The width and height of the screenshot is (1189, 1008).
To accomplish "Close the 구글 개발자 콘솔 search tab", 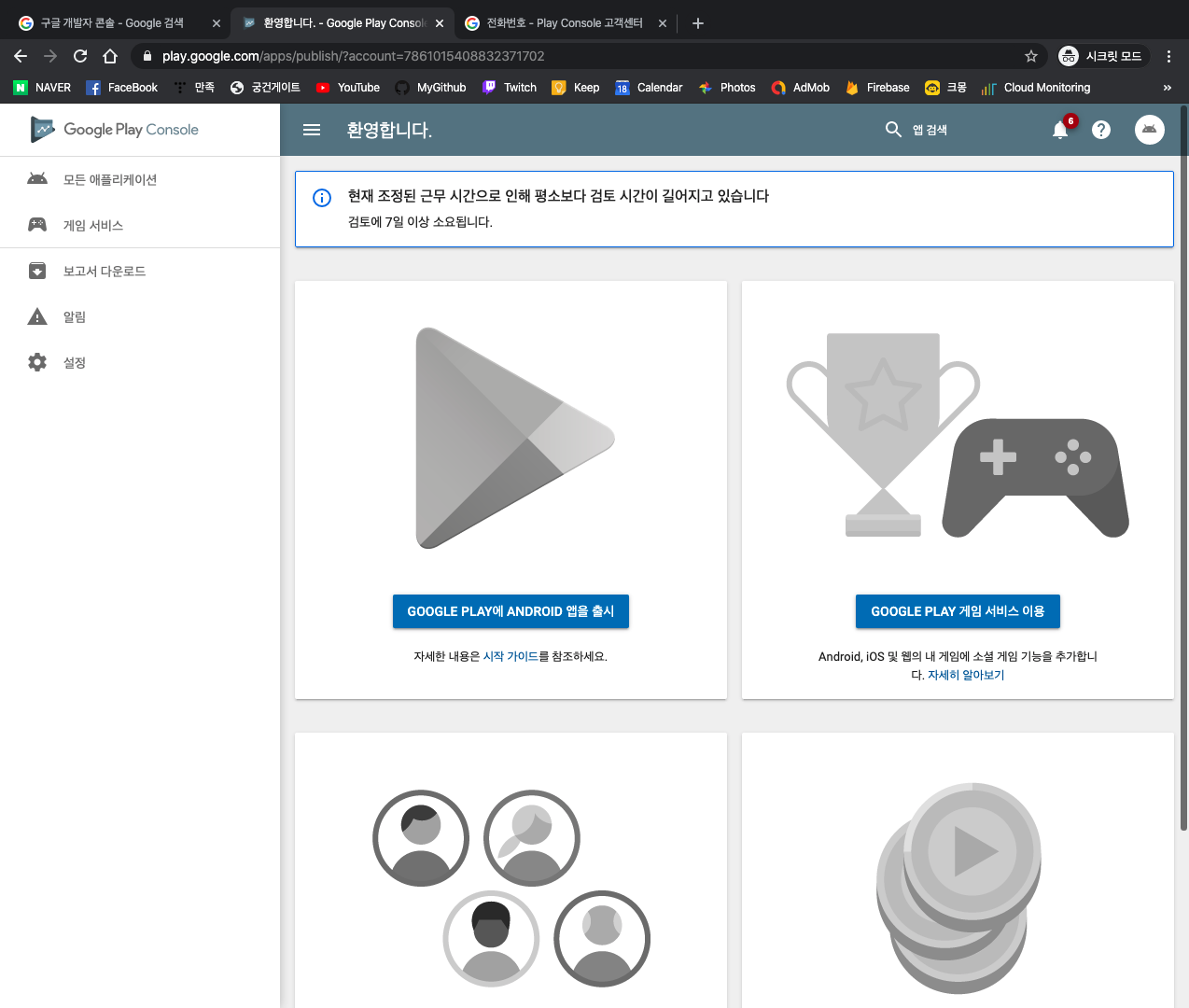I will pyautogui.click(x=217, y=23).
